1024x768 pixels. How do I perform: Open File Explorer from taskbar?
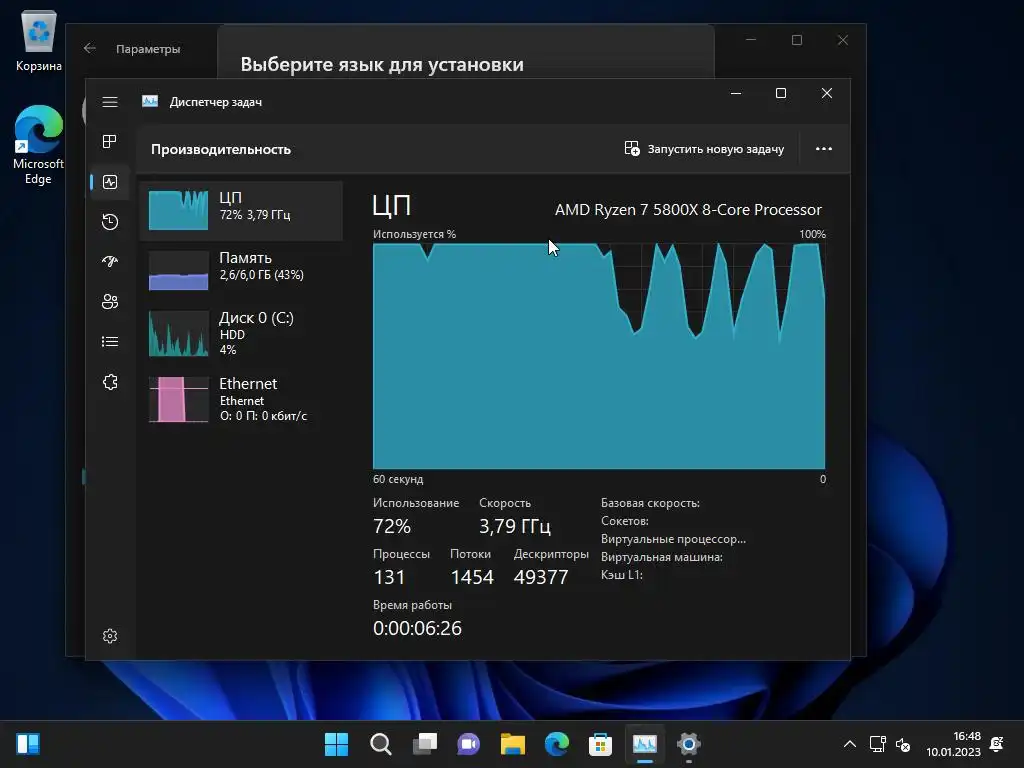513,744
